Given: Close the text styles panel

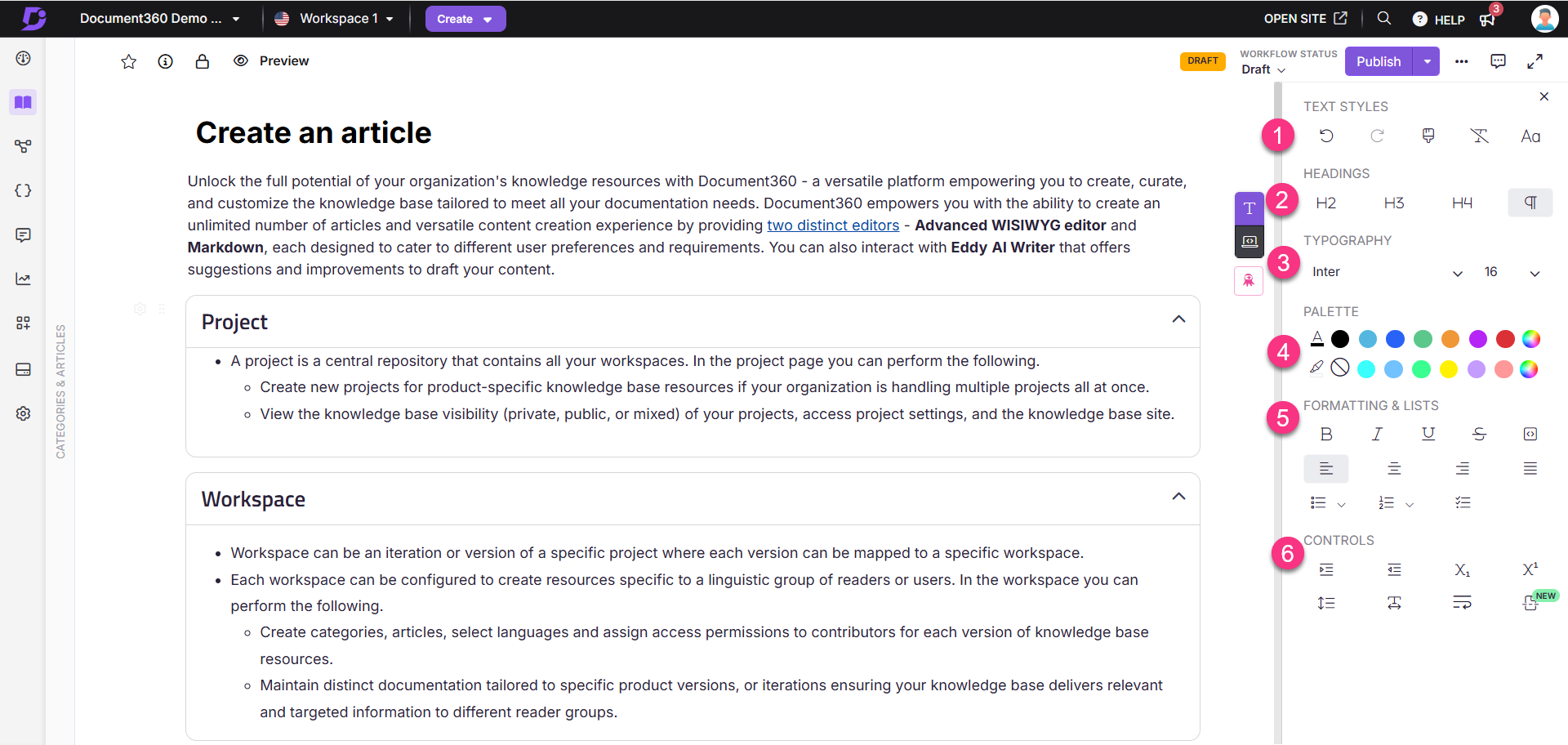Looking at the screenshot, I should tap(1543, 96).
